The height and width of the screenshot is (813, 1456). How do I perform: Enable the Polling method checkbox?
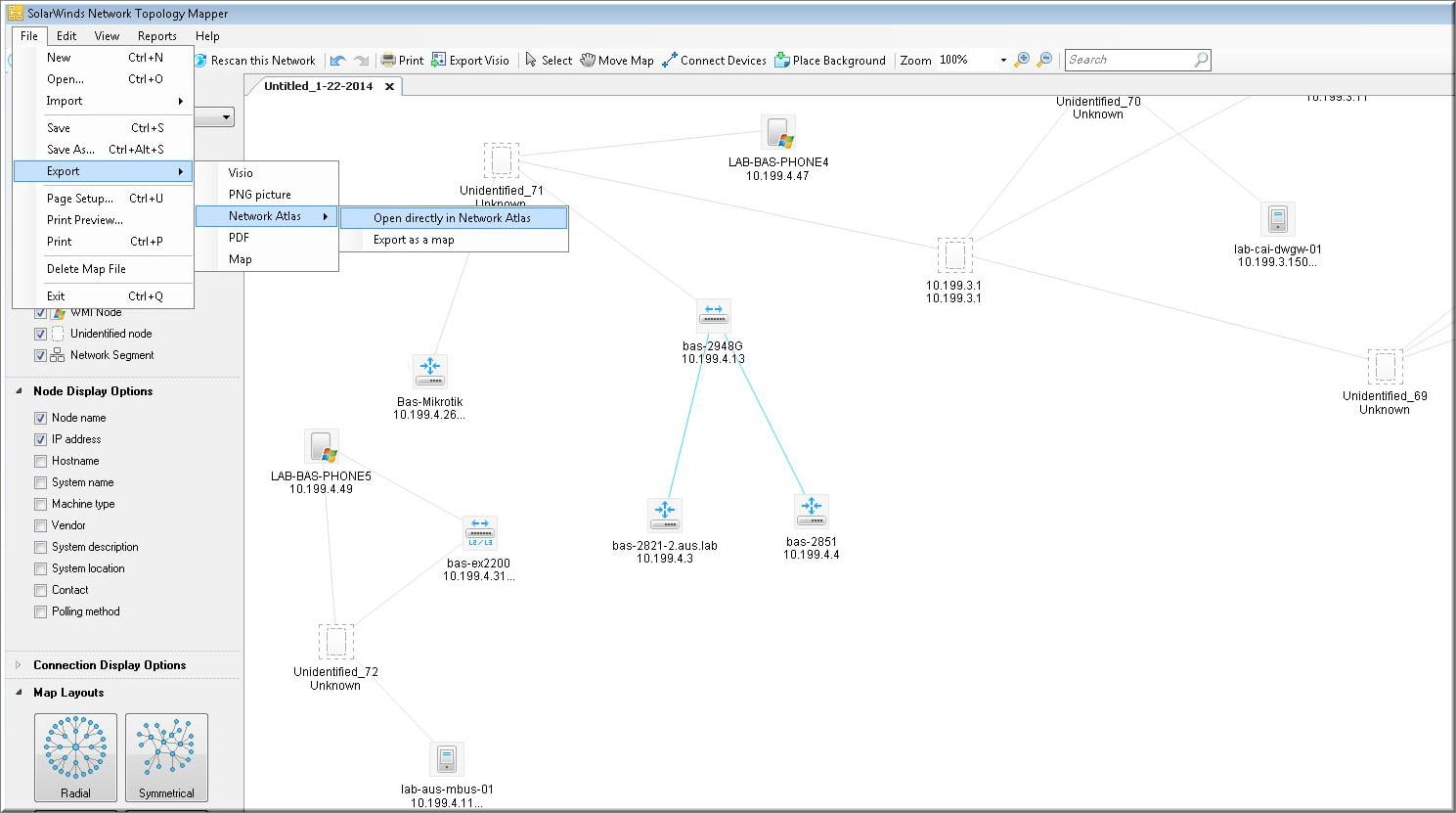[40, 611]
